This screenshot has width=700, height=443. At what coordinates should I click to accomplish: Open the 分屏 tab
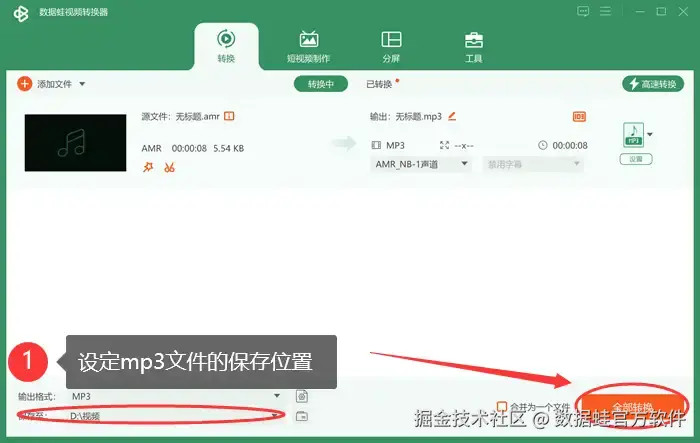coord(391,46)
